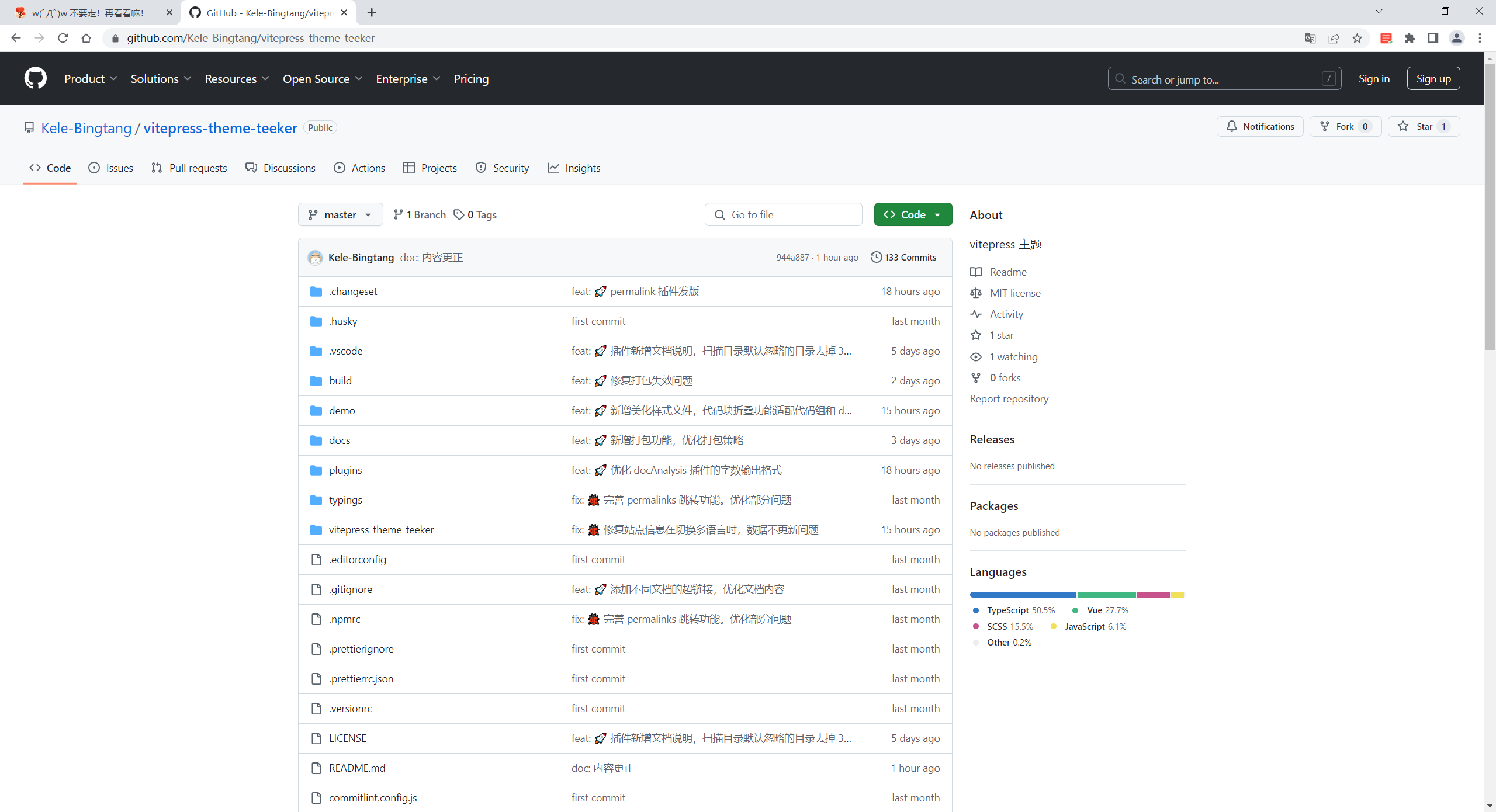Click the Google Translate icon in address bar

click(1310, 39)
